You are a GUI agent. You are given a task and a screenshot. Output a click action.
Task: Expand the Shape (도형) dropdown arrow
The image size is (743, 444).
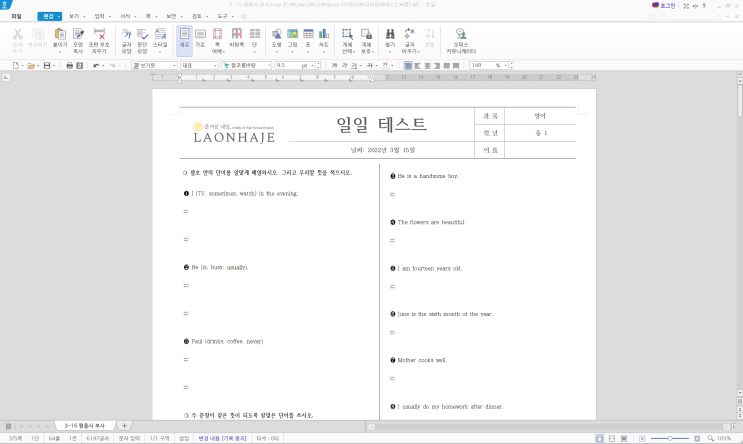(277, 51)
